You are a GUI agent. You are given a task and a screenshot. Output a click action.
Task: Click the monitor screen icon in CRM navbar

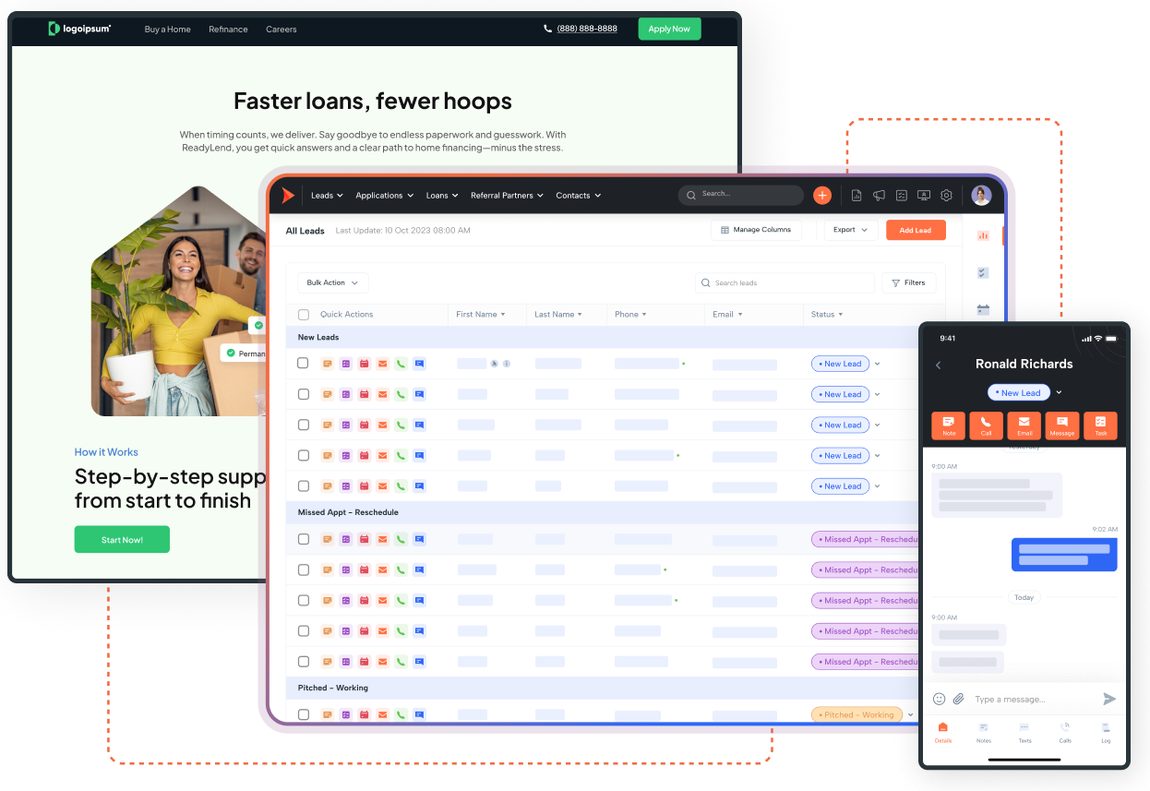(x=924, y=195)
